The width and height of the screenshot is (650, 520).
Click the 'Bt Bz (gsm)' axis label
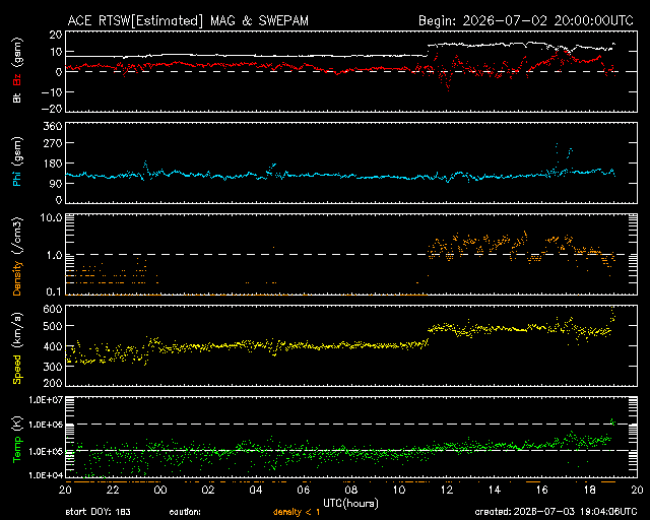coord(17,70)
